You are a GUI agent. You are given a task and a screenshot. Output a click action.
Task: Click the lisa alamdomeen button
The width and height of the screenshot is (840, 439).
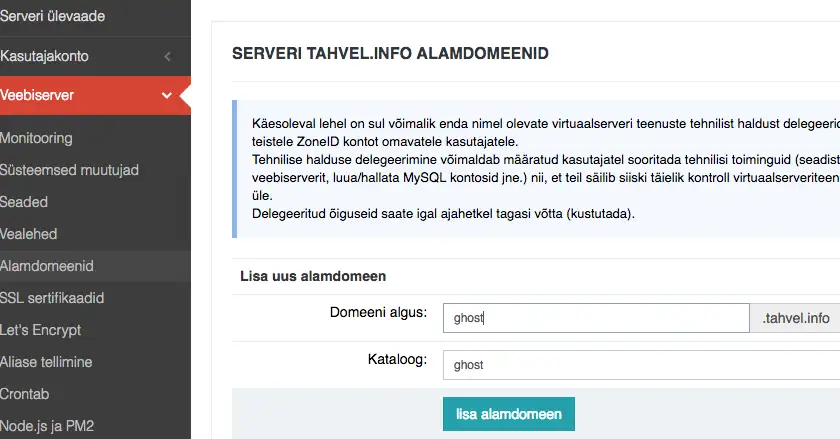point(509,414)
